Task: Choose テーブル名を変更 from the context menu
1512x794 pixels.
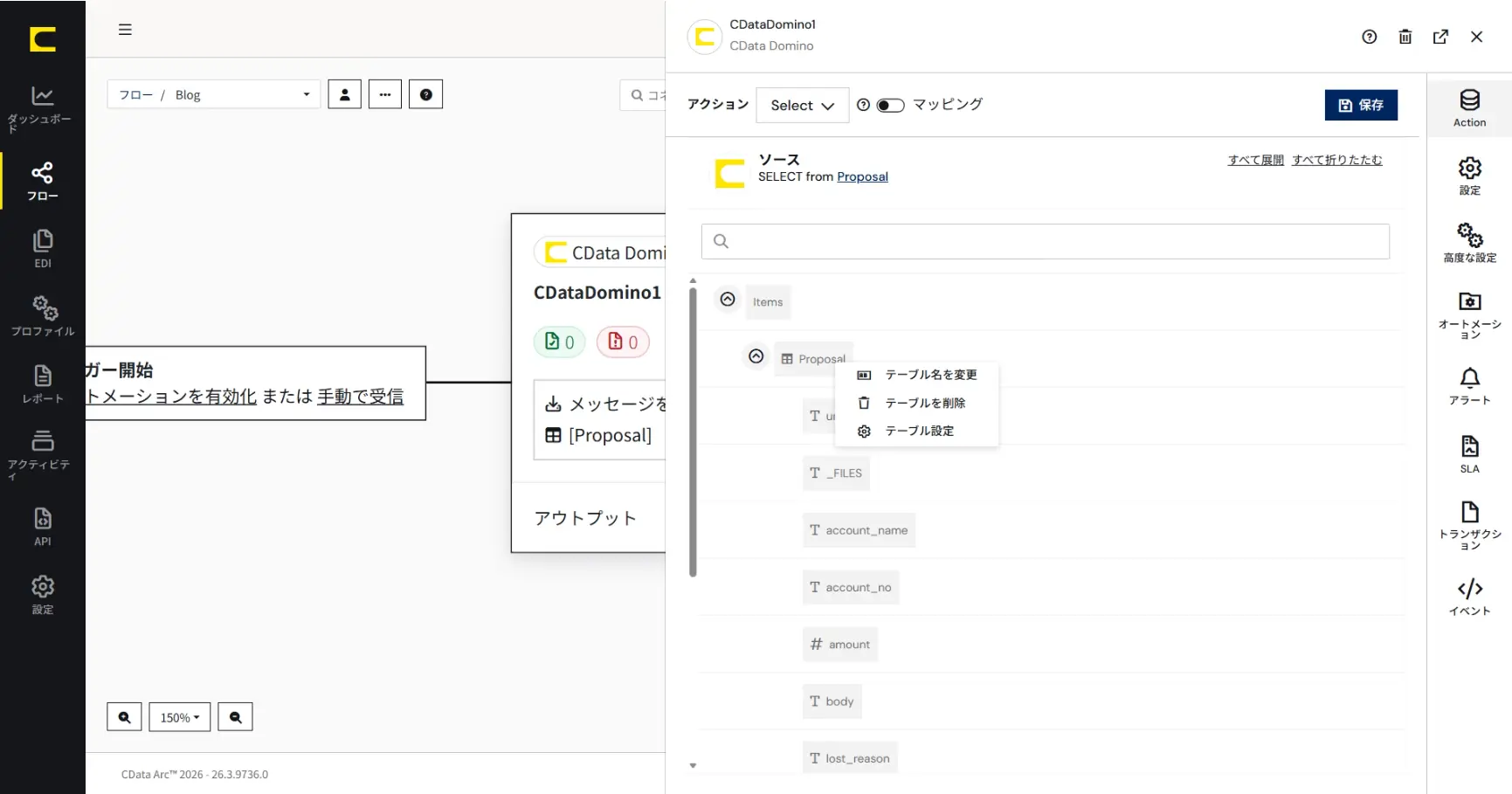Action: pos(916,375)
